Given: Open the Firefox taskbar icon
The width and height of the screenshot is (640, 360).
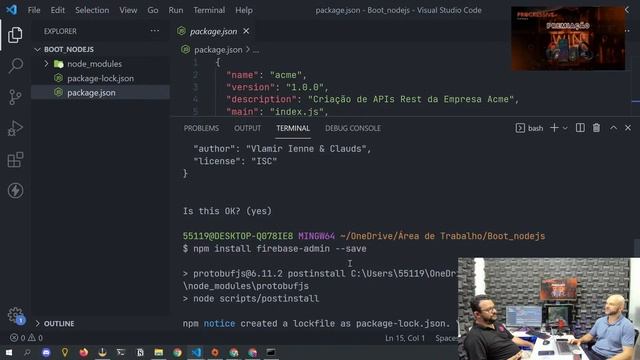Looking at the screenshot, I should [84, 352].
